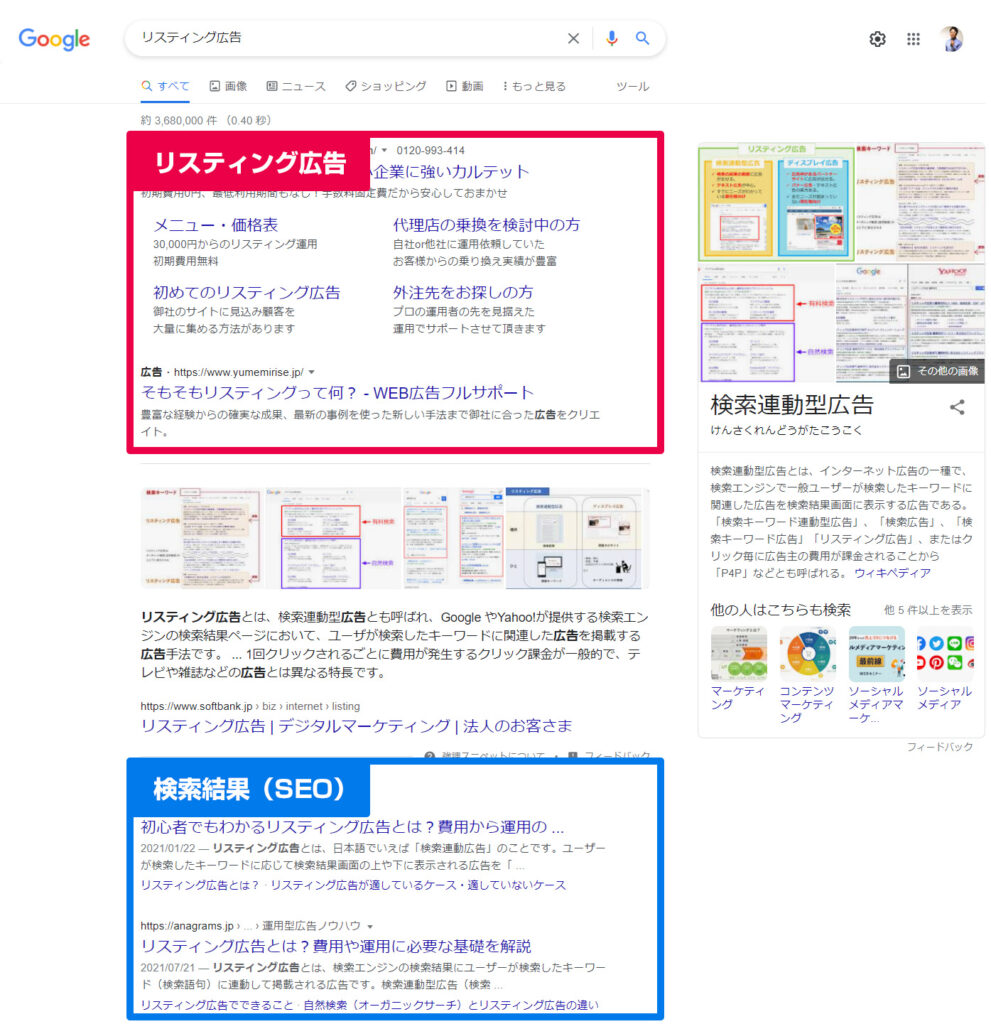This screenshot has height=1024, width=991.
Task: Open 初心者でもわかるリスティング広告とは result
Action: (352, 827)
